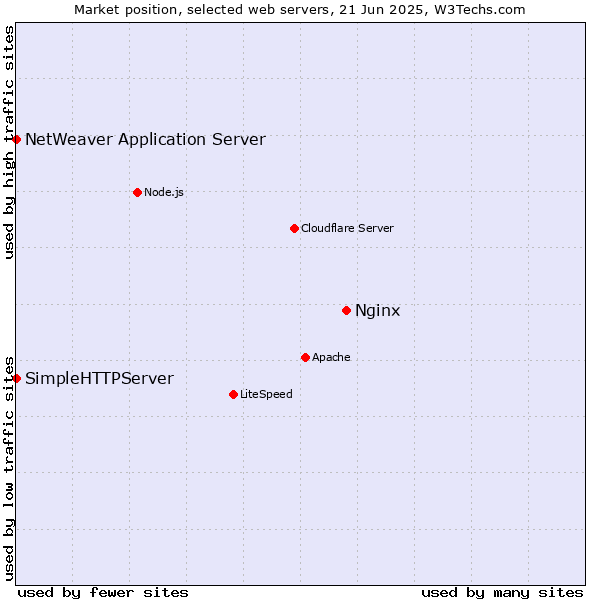Click the Cloudflare Server red marker
Image resolution: width=600 pixels, height=600 pixels.
click(x=294, y=228)
